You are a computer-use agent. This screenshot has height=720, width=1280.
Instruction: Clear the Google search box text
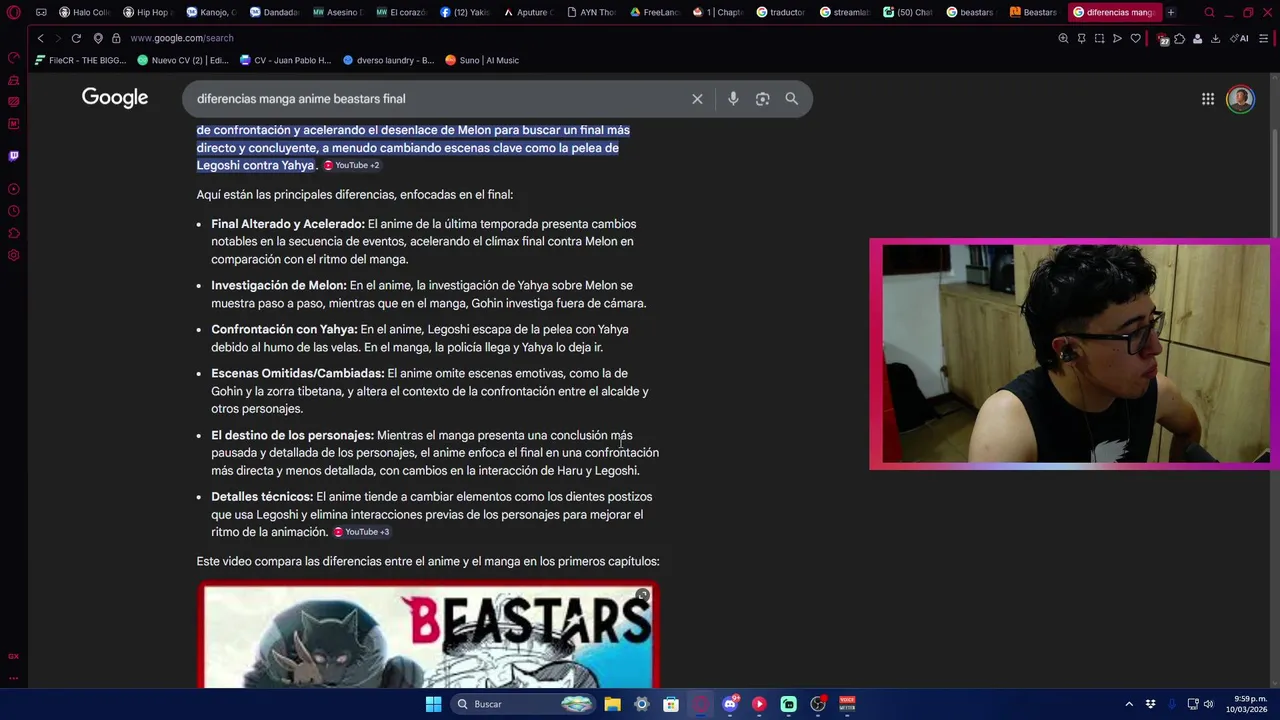697,99
